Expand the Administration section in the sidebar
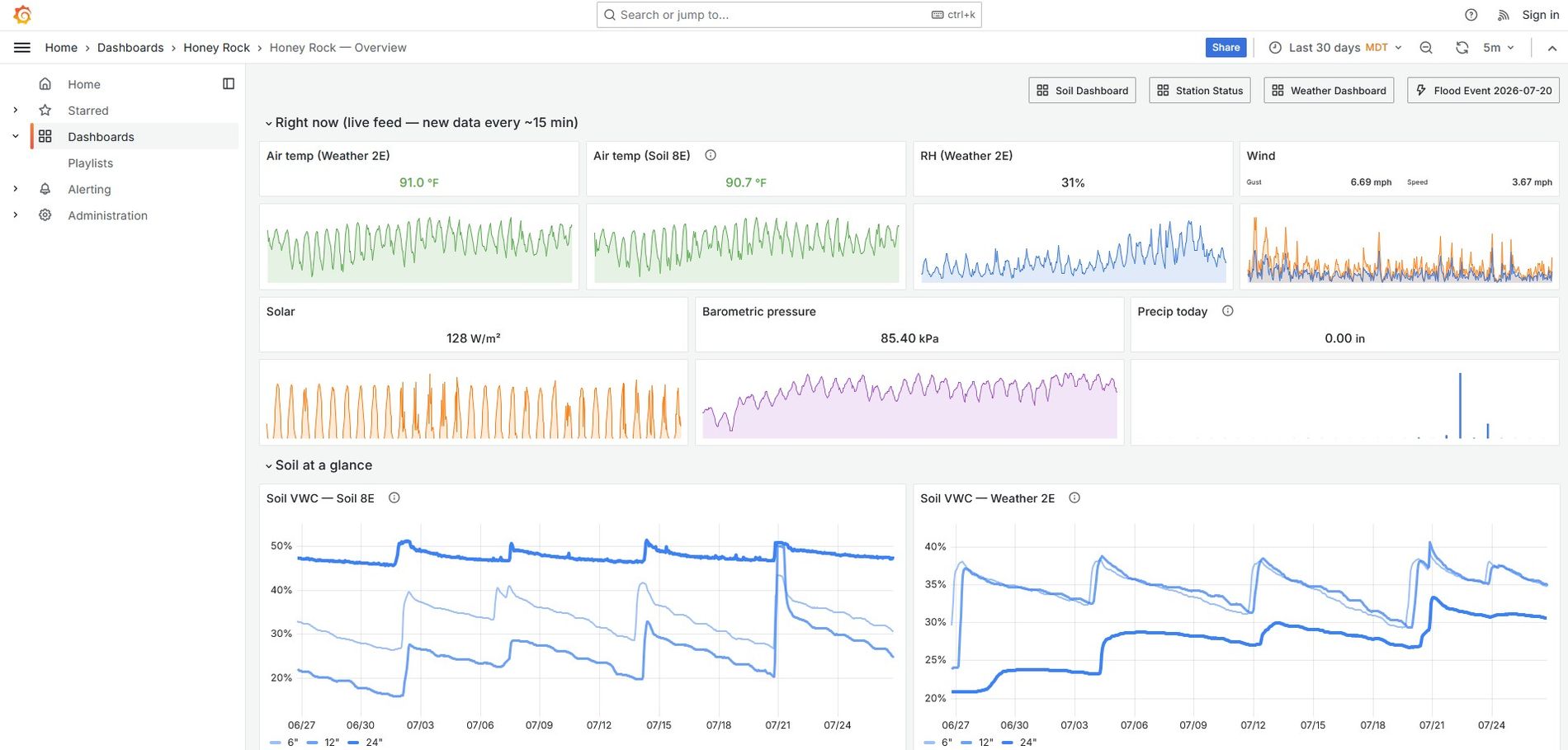This screenshot has width=1568, height=750. point(15,215)
